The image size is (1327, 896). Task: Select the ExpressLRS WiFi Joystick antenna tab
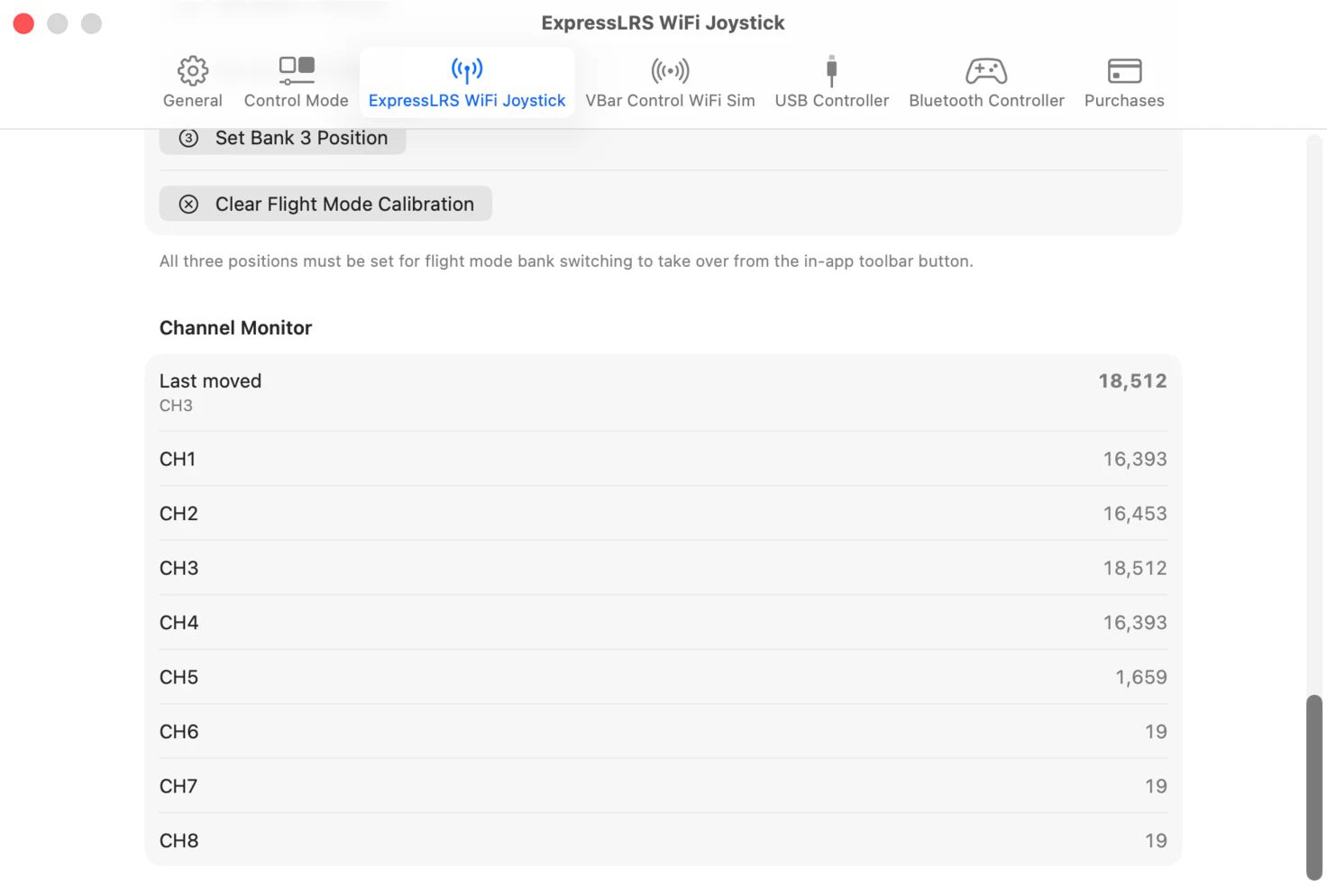tap(467, 82)
